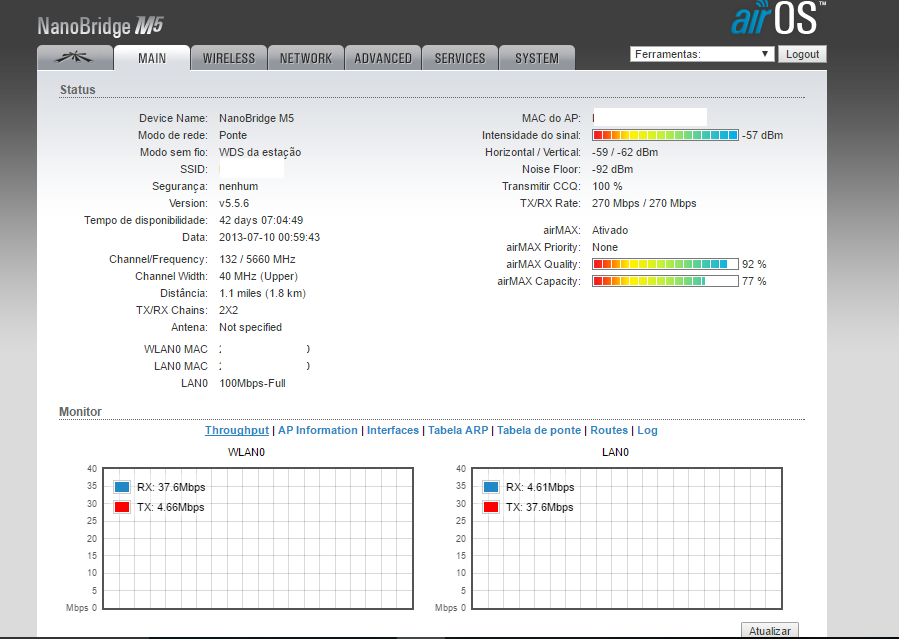Screen dimensions: 899x639
Task: Click airMAX Capacity value '77 %'
Action: (x=754, y=281)
